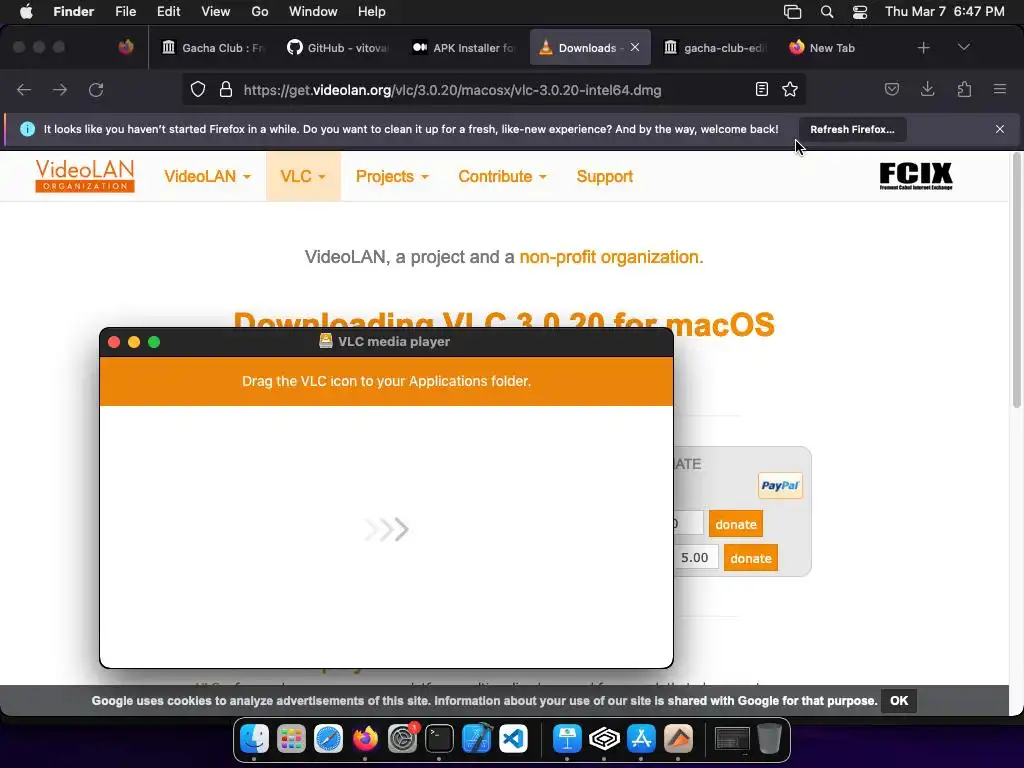Reload the page with the refresh icon
Screen dimensions: 1024x768
coord(96,90)
